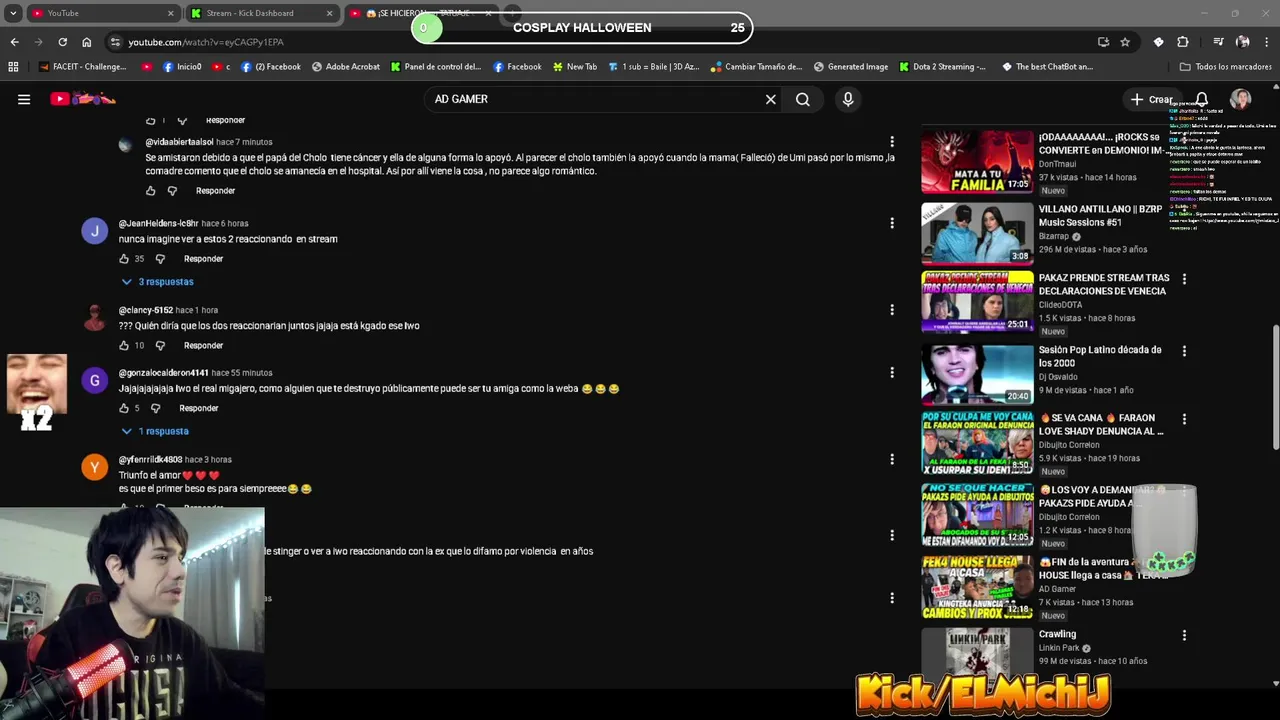Bookmark this page with star icon
Screen dimensions: 1280x720
tap(1125, 42)
